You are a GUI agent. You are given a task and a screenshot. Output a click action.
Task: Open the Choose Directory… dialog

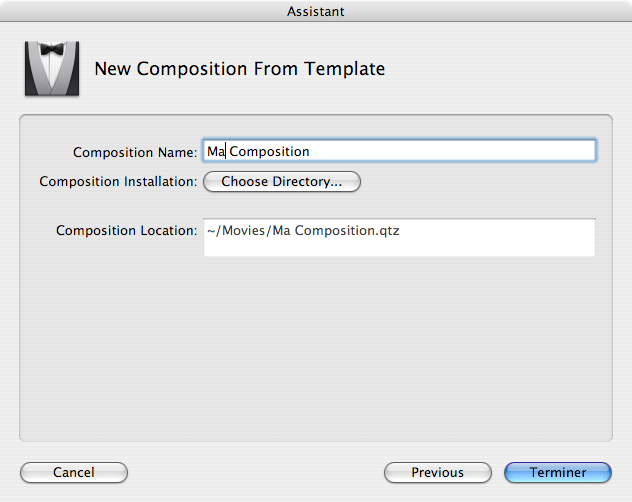(282, 181)
